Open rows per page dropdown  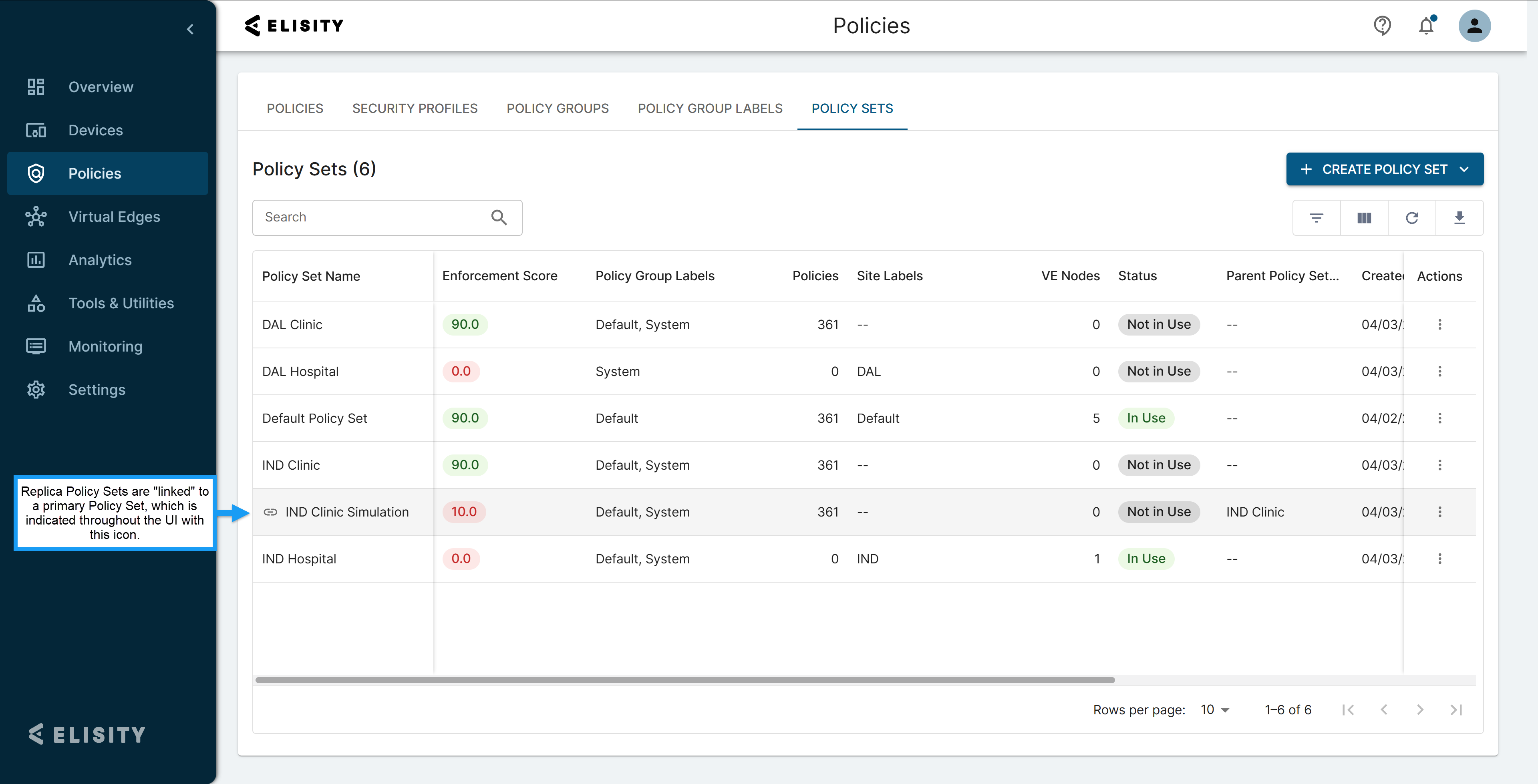pyautogui.click(x=1215, y=710)
